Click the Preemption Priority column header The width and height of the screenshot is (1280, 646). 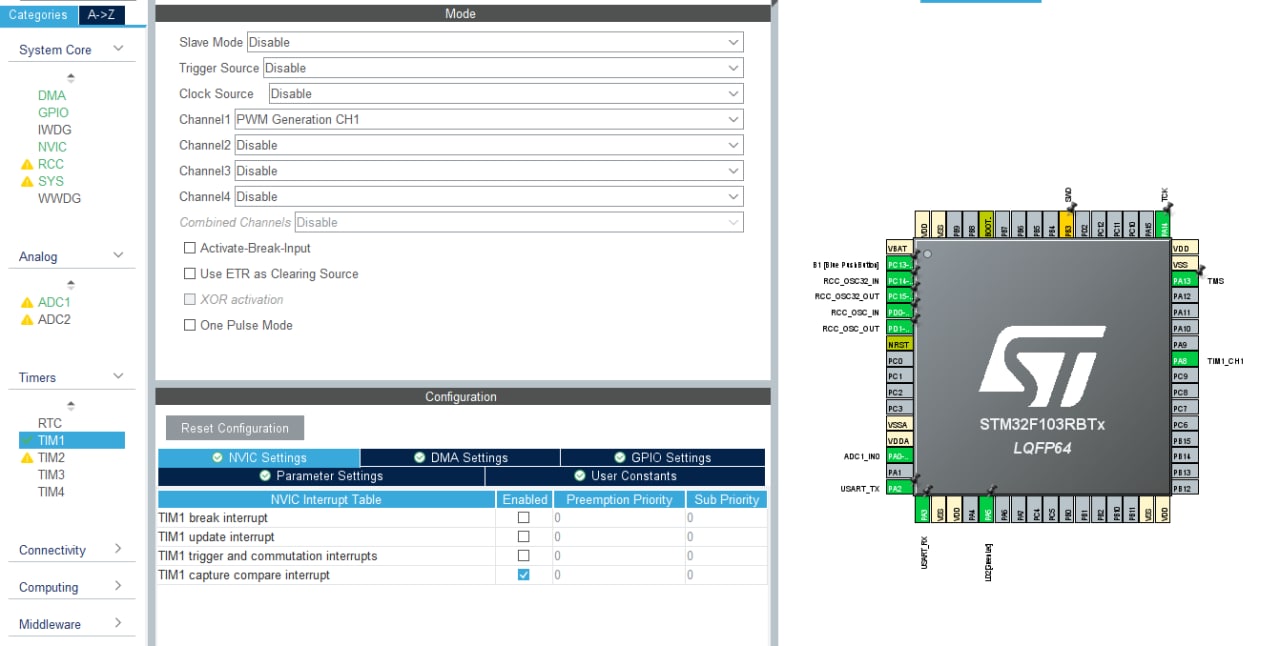619,499
